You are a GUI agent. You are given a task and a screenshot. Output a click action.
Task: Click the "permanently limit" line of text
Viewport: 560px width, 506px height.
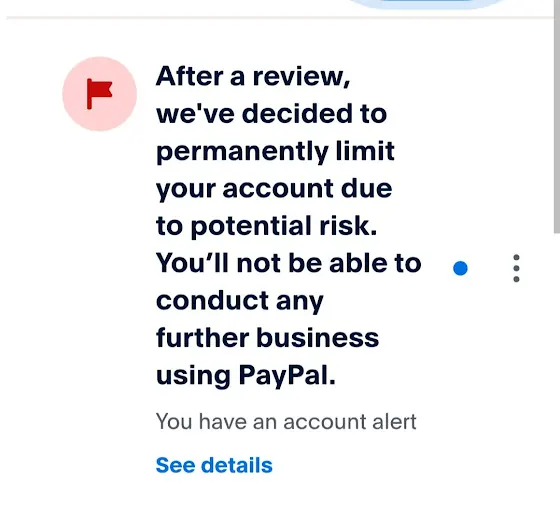click(275, 152)
